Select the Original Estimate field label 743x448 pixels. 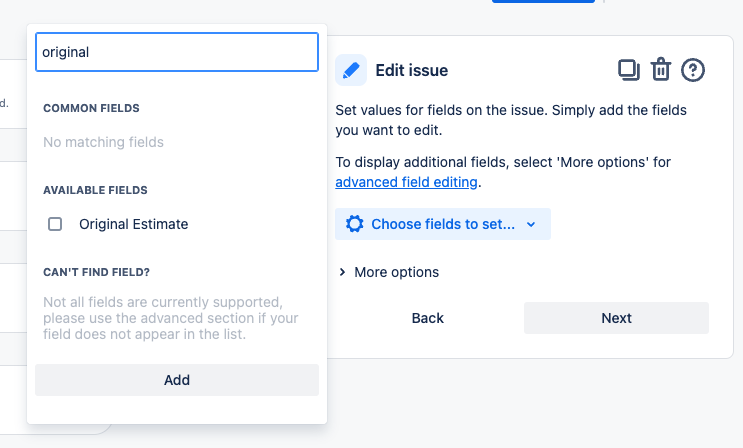pyautogui.click(x=134, y=224)
